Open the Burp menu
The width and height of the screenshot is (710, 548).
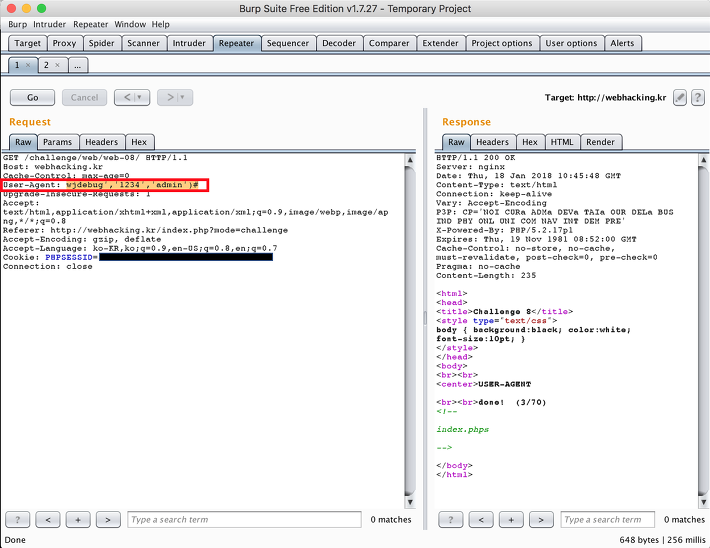(x=17, y=24)
